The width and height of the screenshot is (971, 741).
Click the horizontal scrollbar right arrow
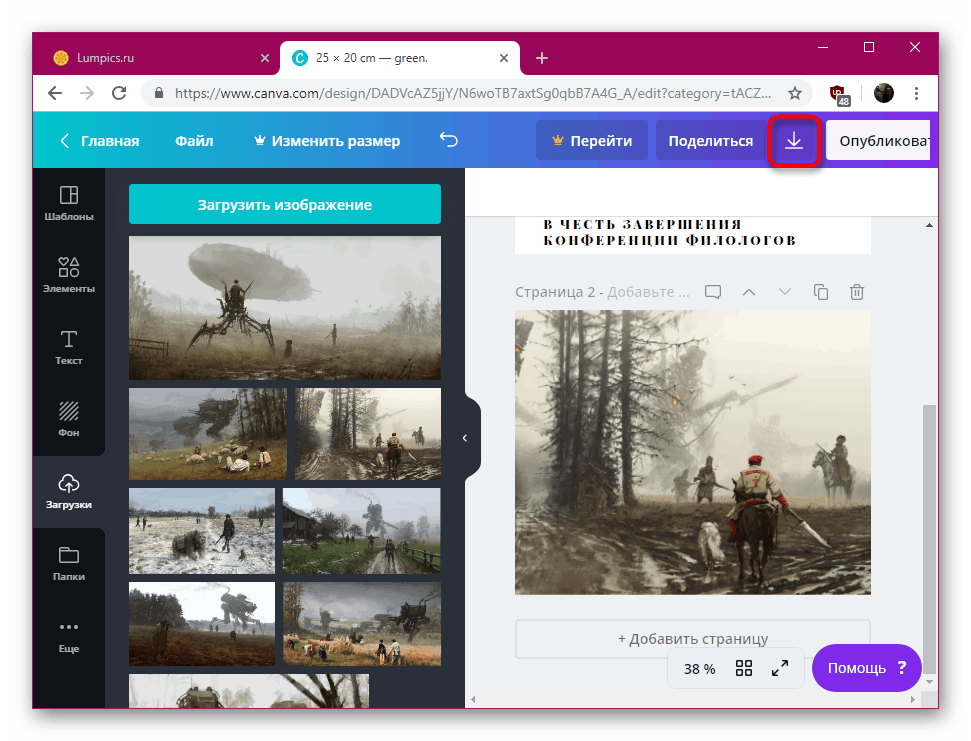pos(912,700)
